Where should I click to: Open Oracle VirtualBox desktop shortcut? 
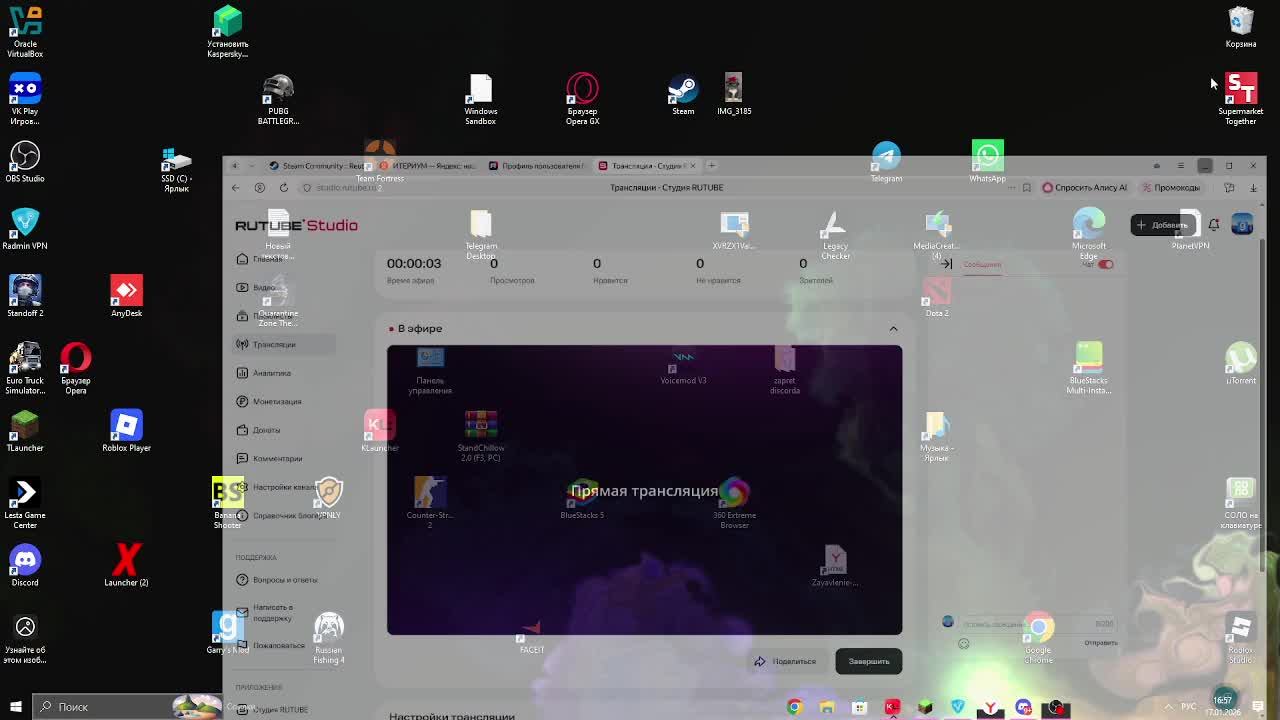click(x=25, y=32)
